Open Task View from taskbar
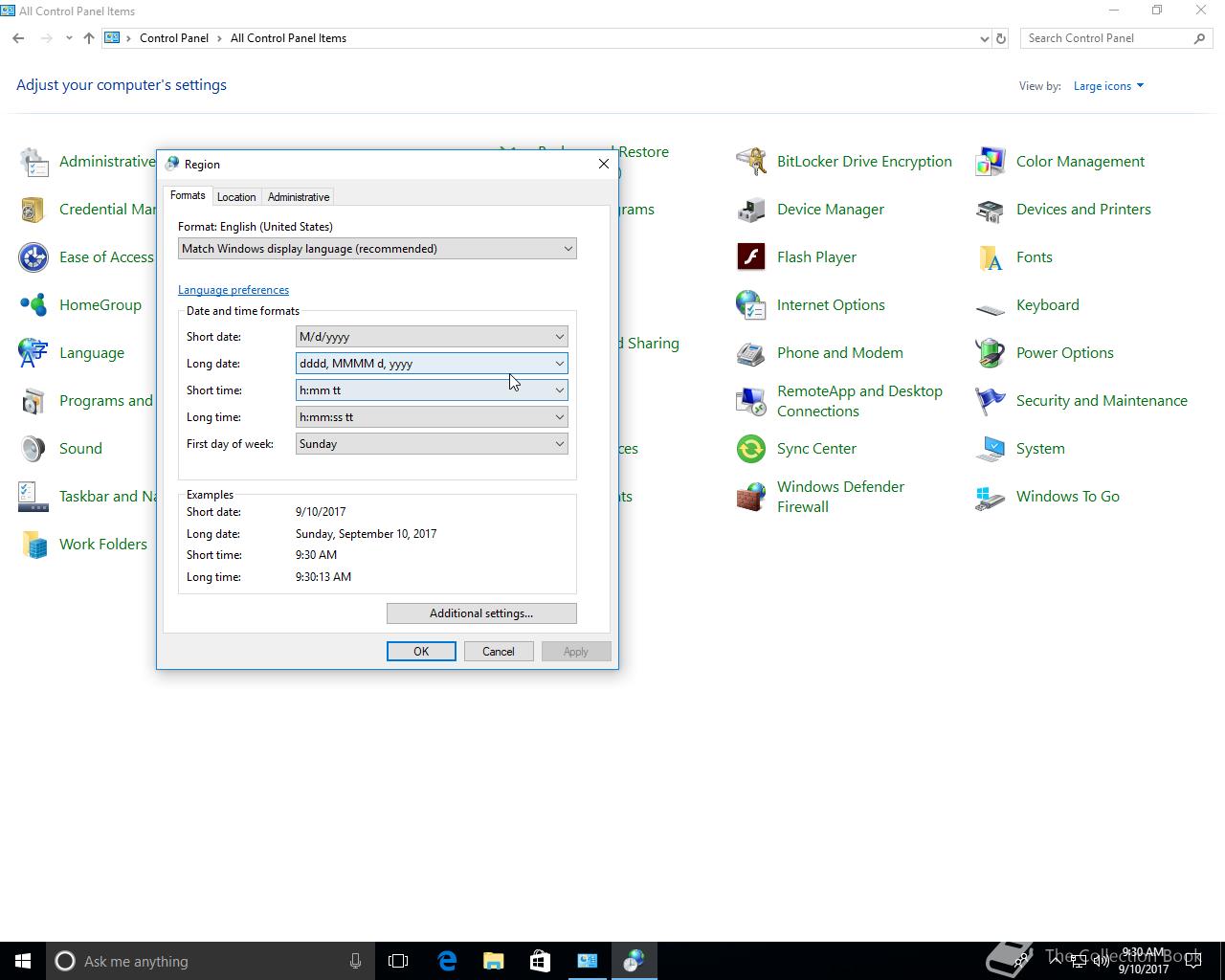Screen dimensions: 1225x980 (398, 961)
